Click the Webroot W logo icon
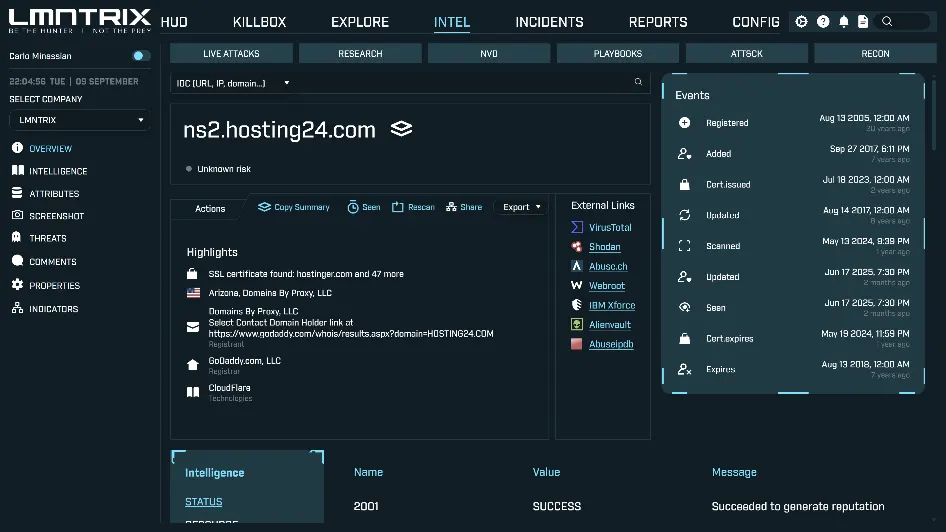Image resolution: width=946 pixels, height=532 pixels. point(577,285)
